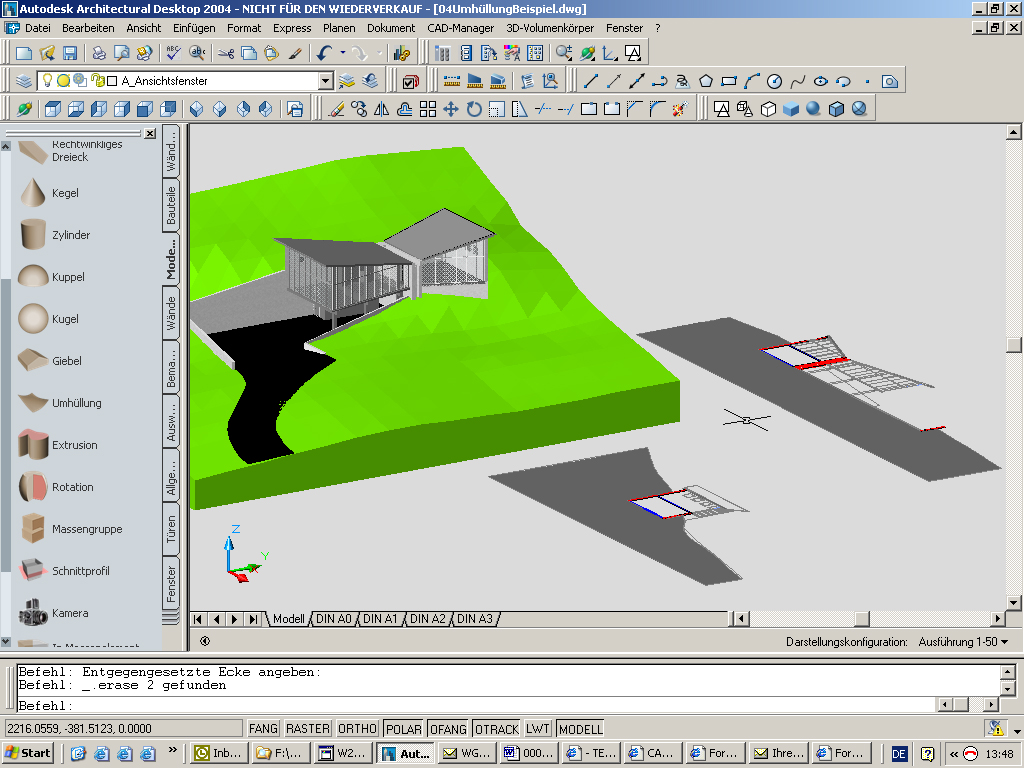
Task: Open the CAD-Manager menu
Action: [460, 28]
